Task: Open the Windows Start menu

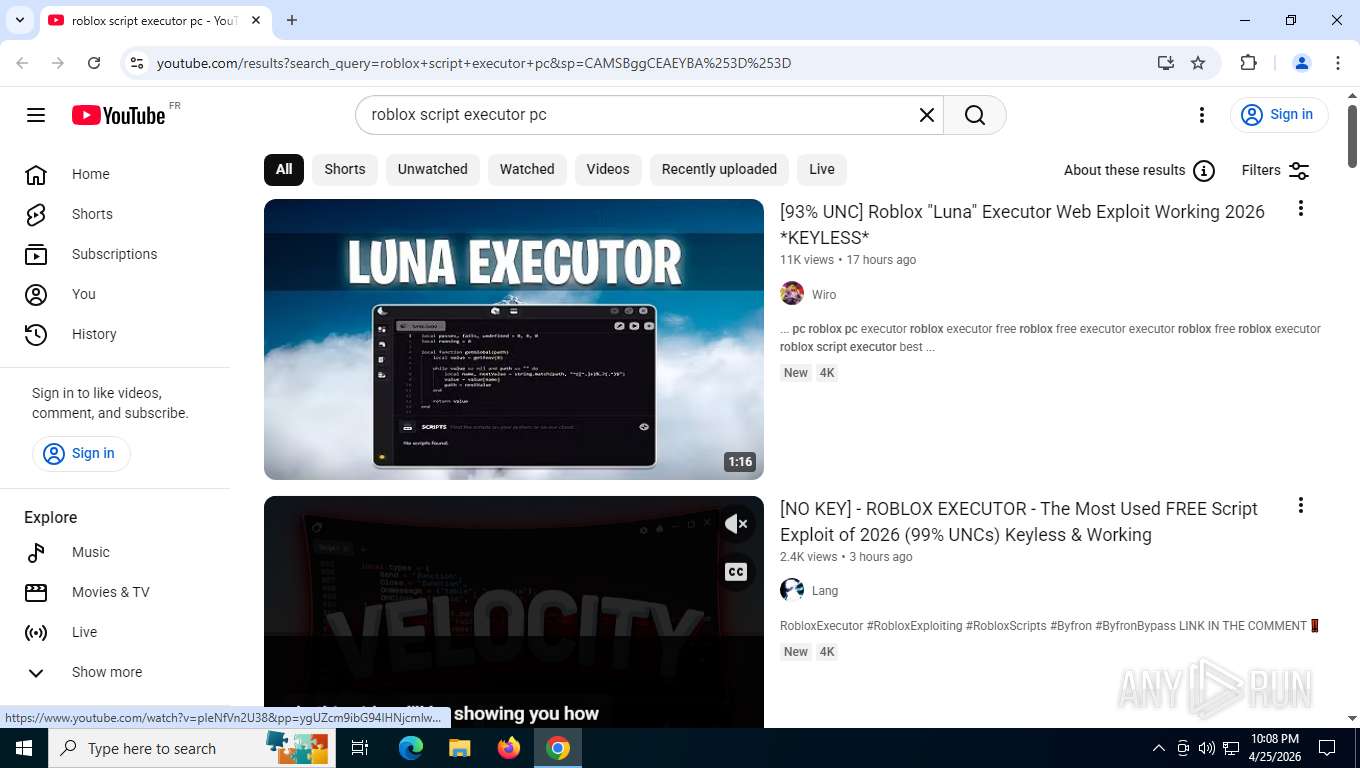Action: click(x=24, y=748)
